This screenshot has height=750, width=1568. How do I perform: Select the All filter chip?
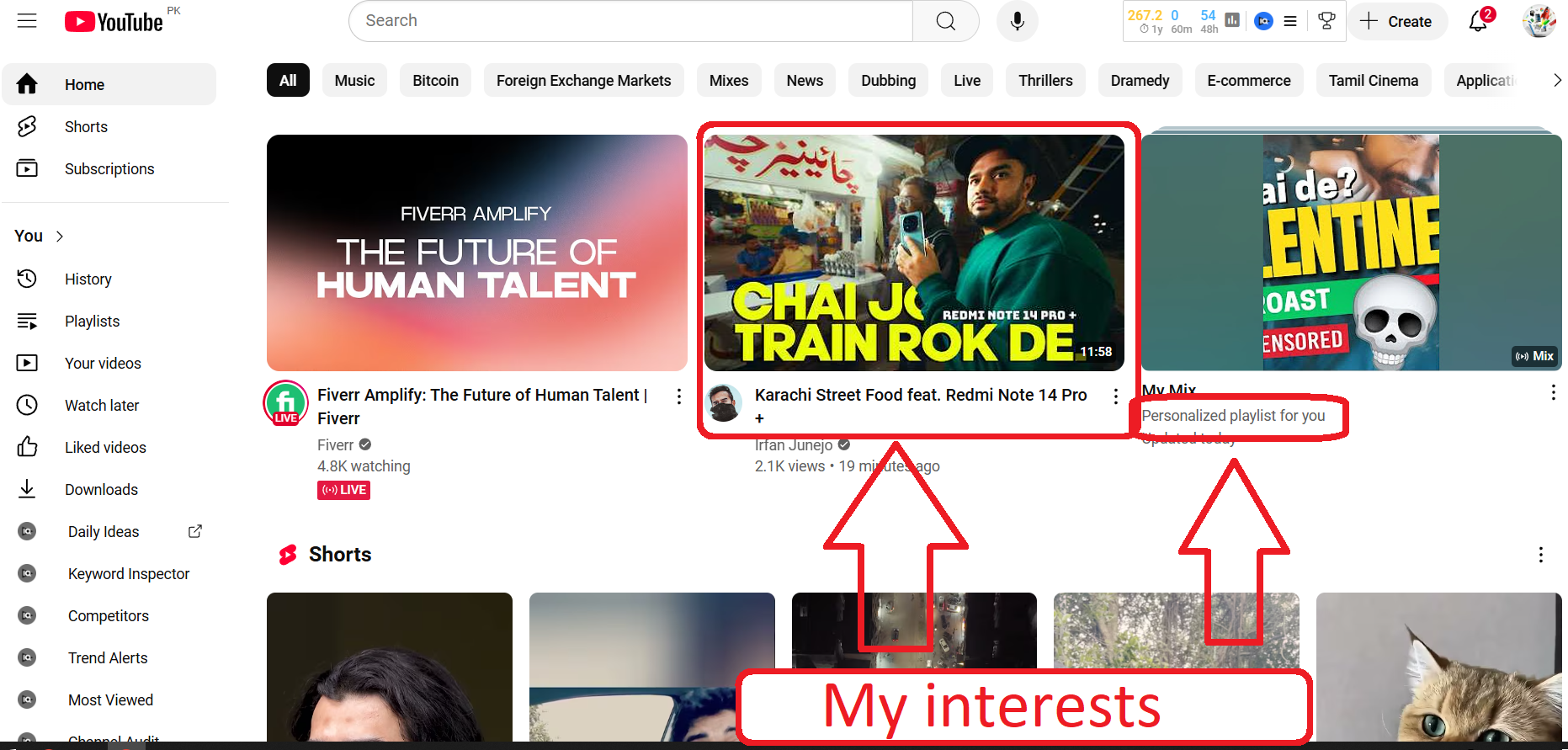pyautogui.click(x=288, y=80)
